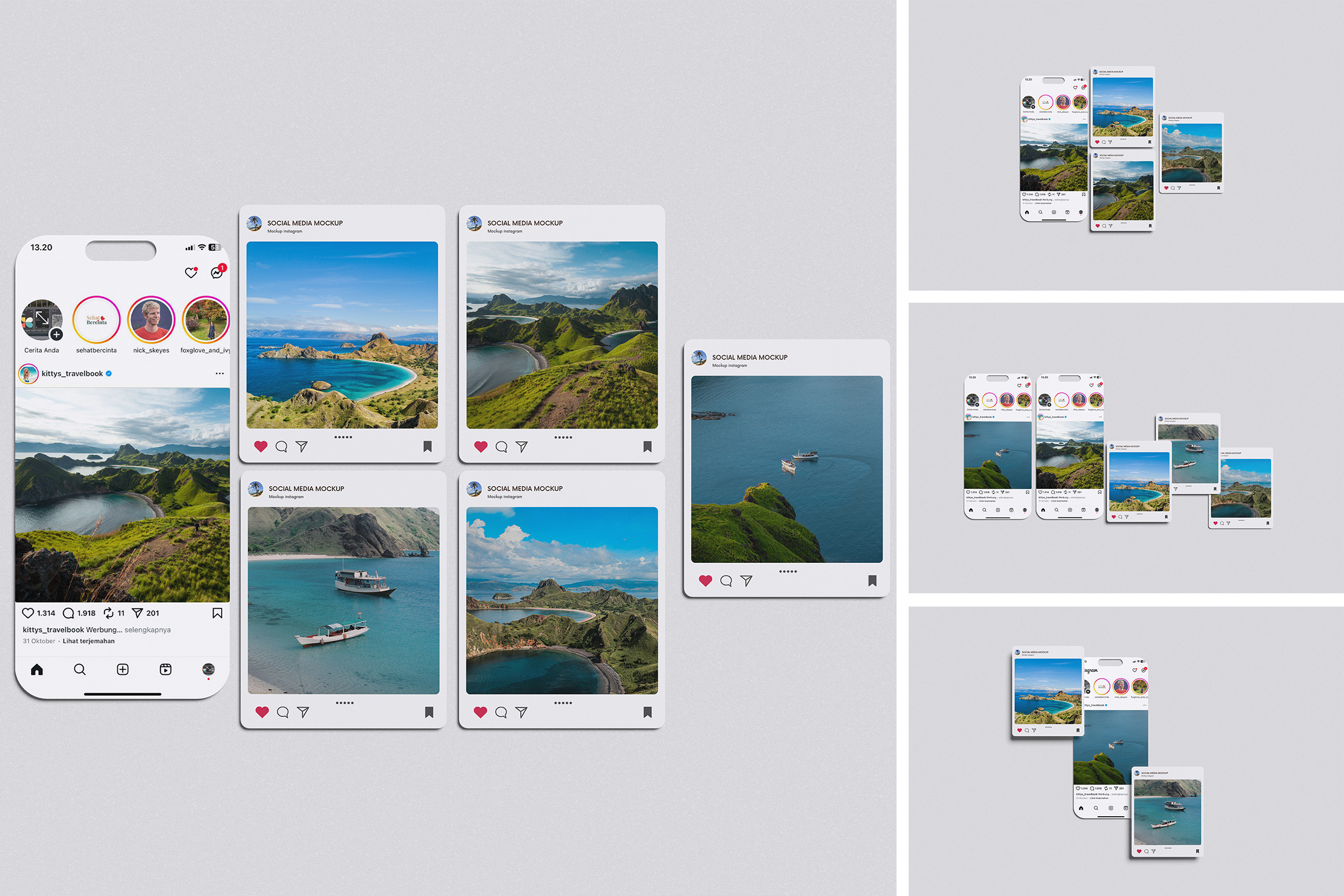This screenshot has height=896, width=1344.
Task: Tap comment bubble showing 1.918
Action: pos(69,613)
